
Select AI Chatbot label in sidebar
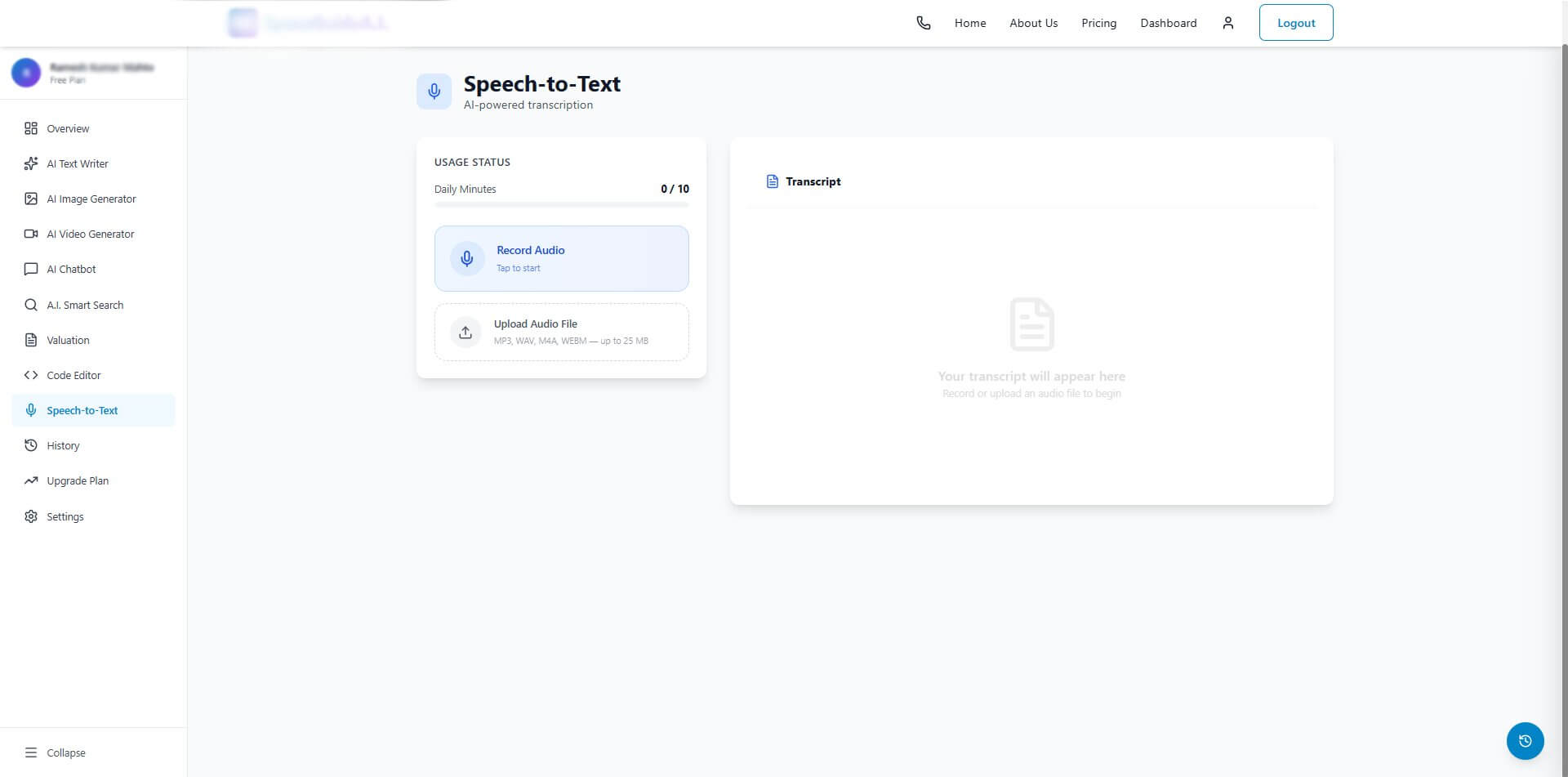pos(71,269)
